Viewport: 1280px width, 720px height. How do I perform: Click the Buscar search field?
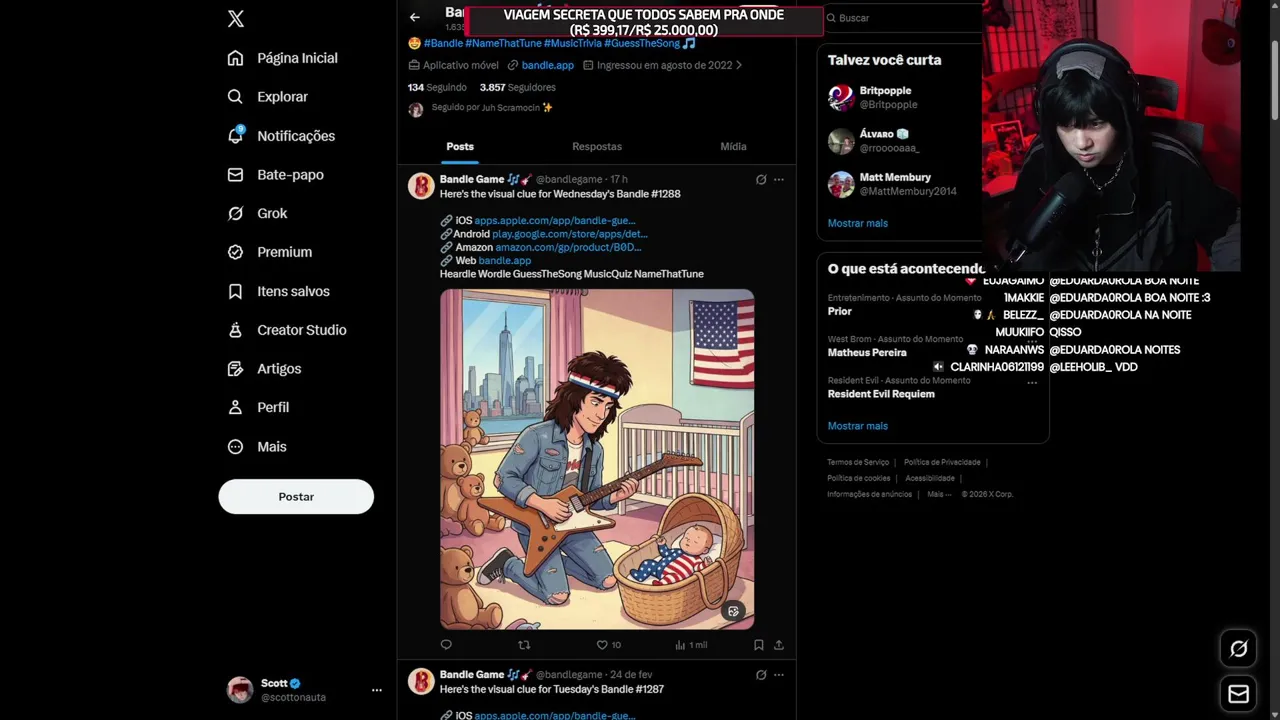905,18
